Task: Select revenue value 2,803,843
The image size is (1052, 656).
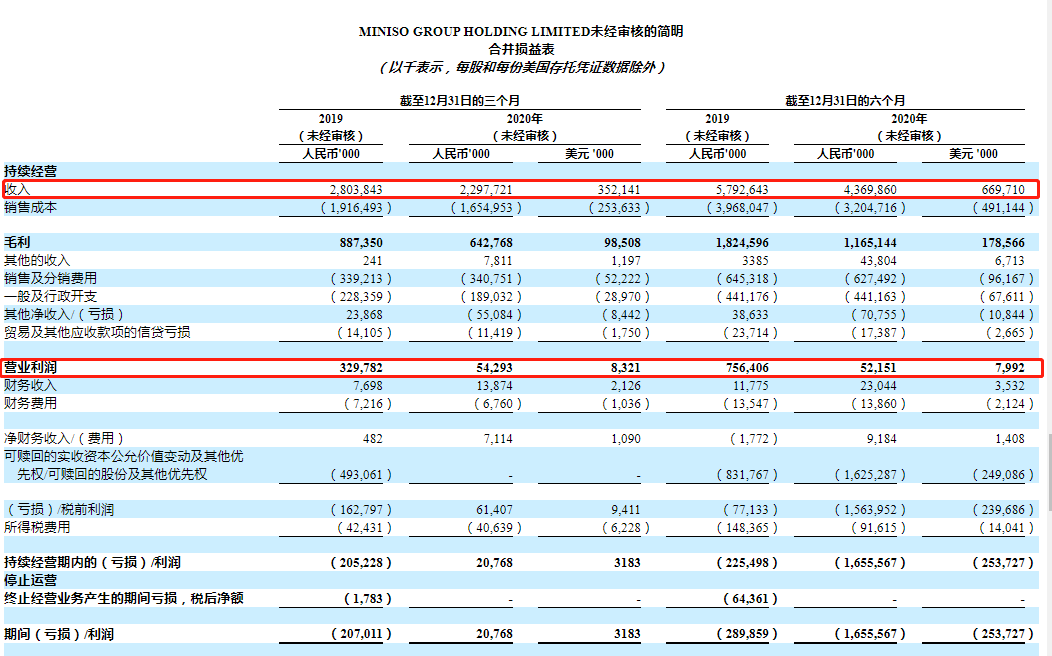Action: coord(355,189)
